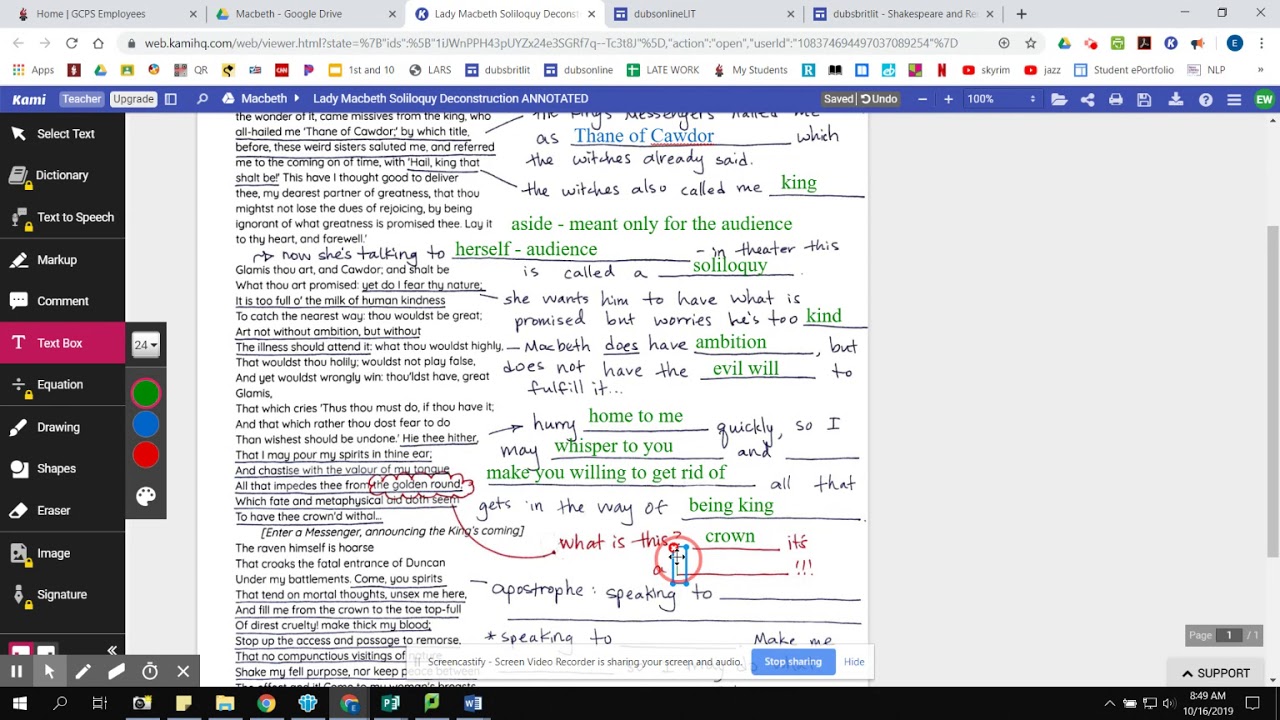Pick the red text color
Viewport: 1280px width, 720px height.
[x=146, y=455]
